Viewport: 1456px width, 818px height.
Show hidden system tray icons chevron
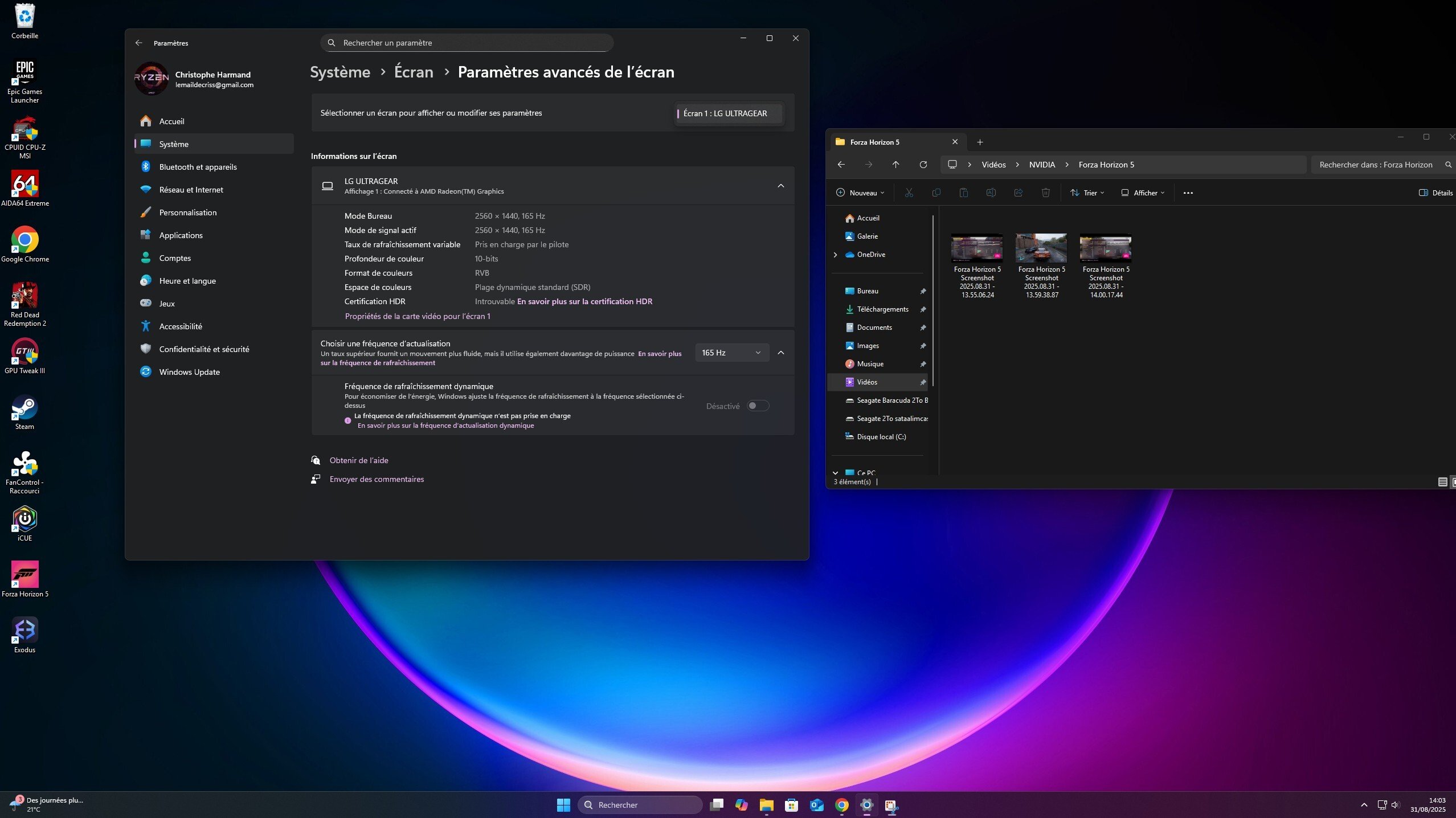(1364, 805)
